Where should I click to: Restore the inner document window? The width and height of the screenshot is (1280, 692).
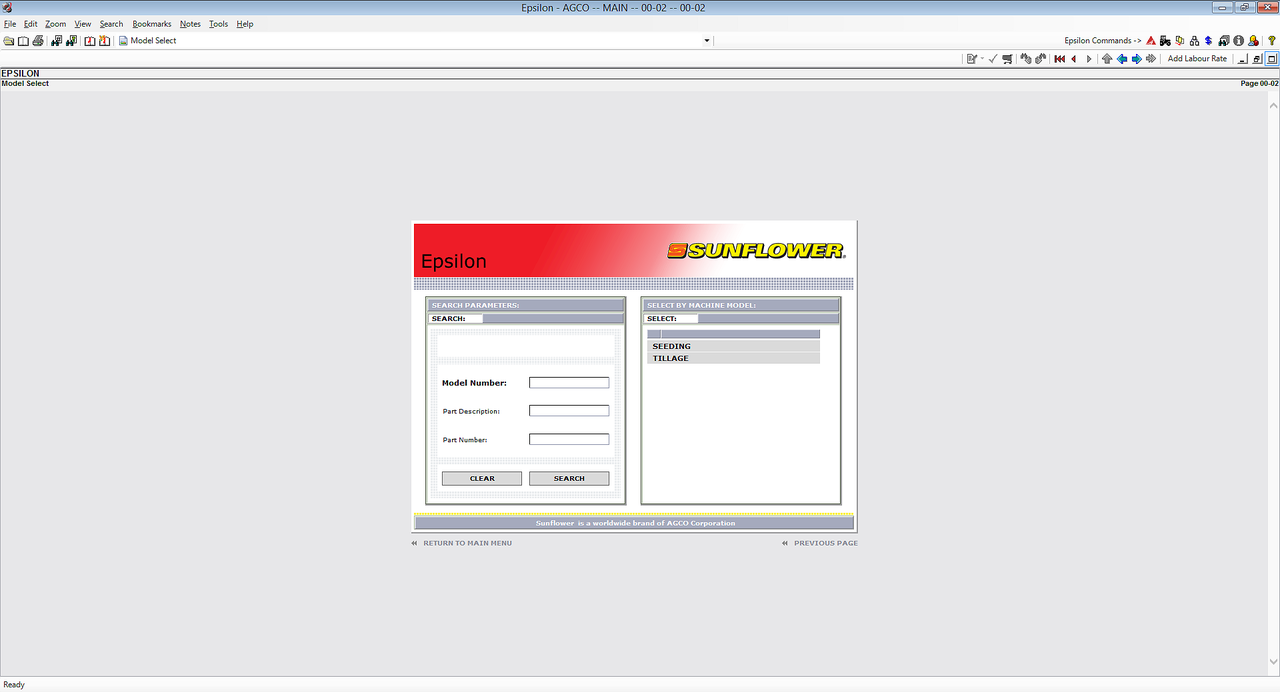click(x=1257, y=59)
